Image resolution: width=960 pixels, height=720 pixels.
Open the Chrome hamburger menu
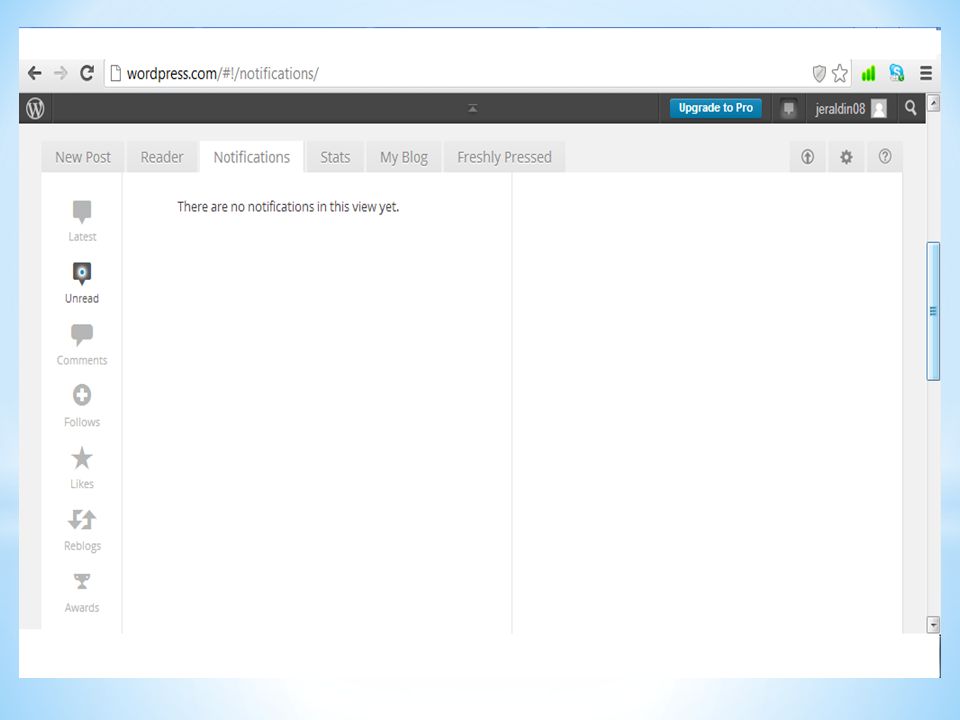tap(926, 73)
